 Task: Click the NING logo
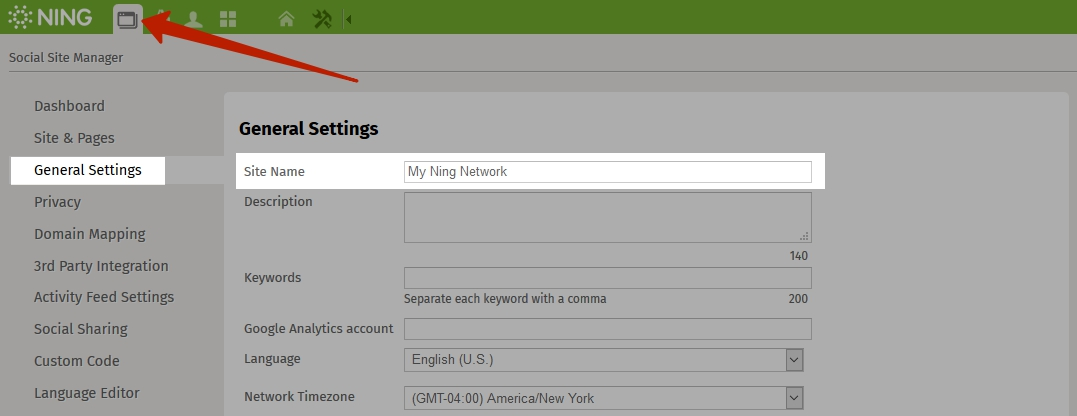click(x=50, y=17)
